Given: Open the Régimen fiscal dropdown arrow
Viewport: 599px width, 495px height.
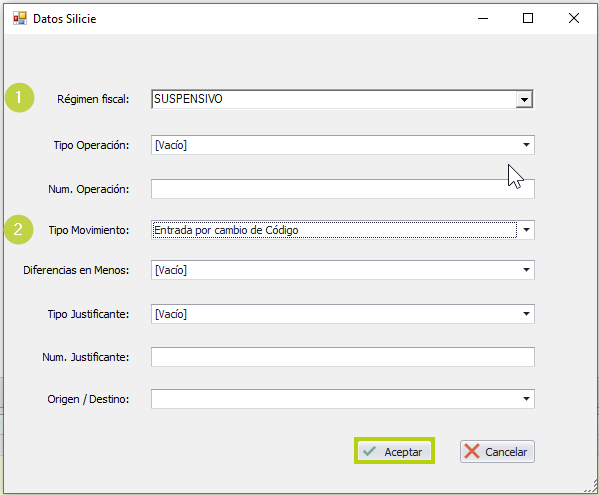Looking at the screenshot, I should coord(525,99).
